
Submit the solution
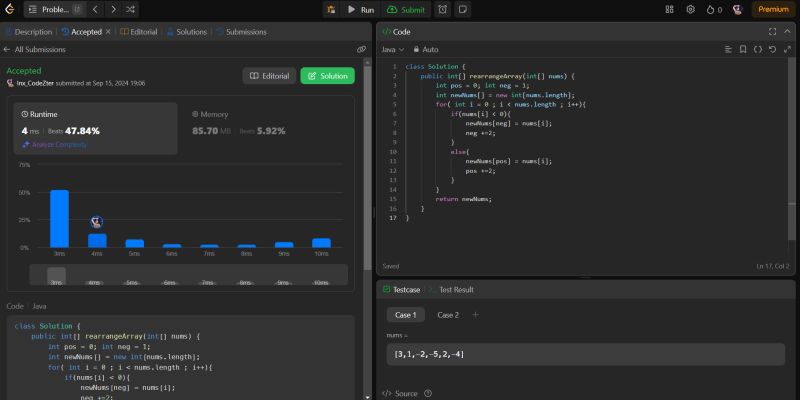click(x=406, y=9)
